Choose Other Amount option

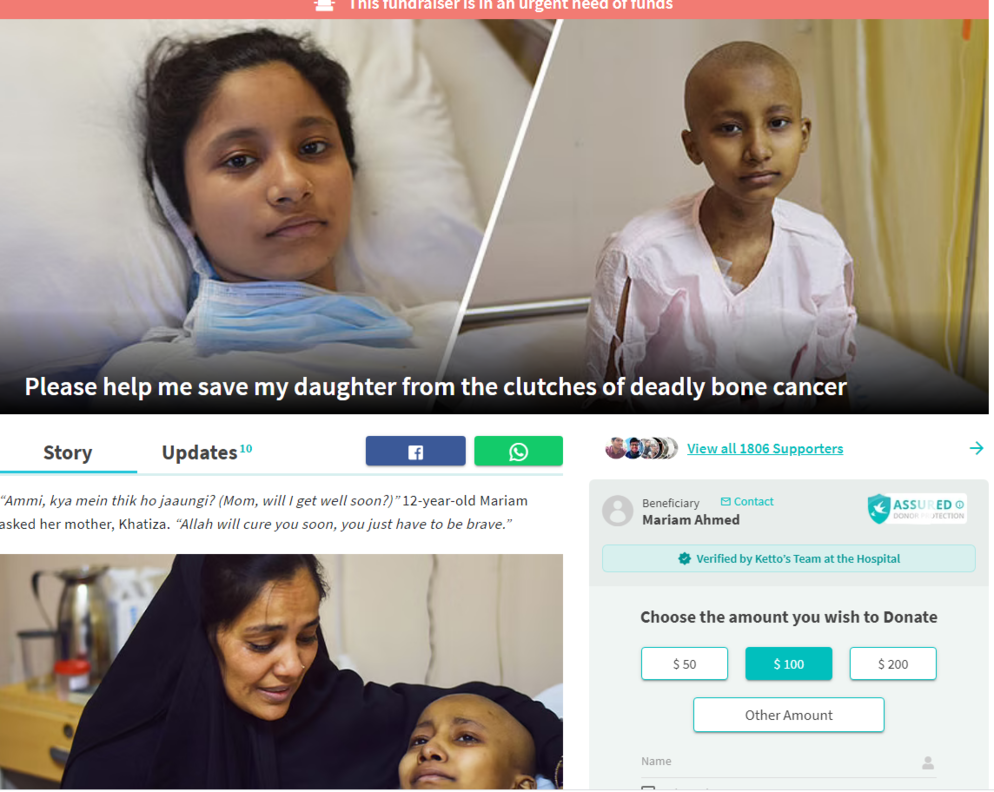[788, 715]
